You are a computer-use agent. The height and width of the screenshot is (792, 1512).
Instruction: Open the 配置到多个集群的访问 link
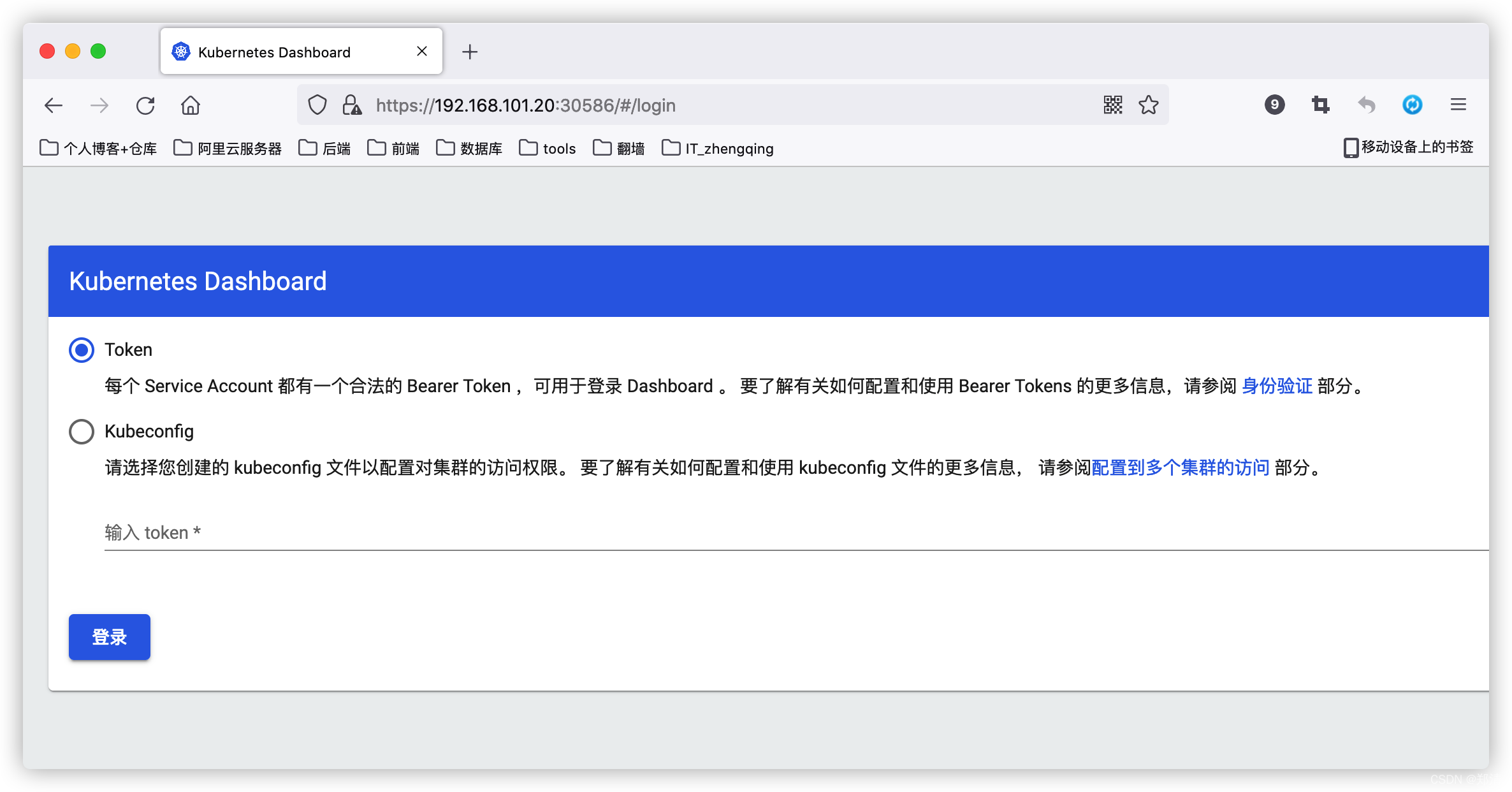click(1181, 468)
